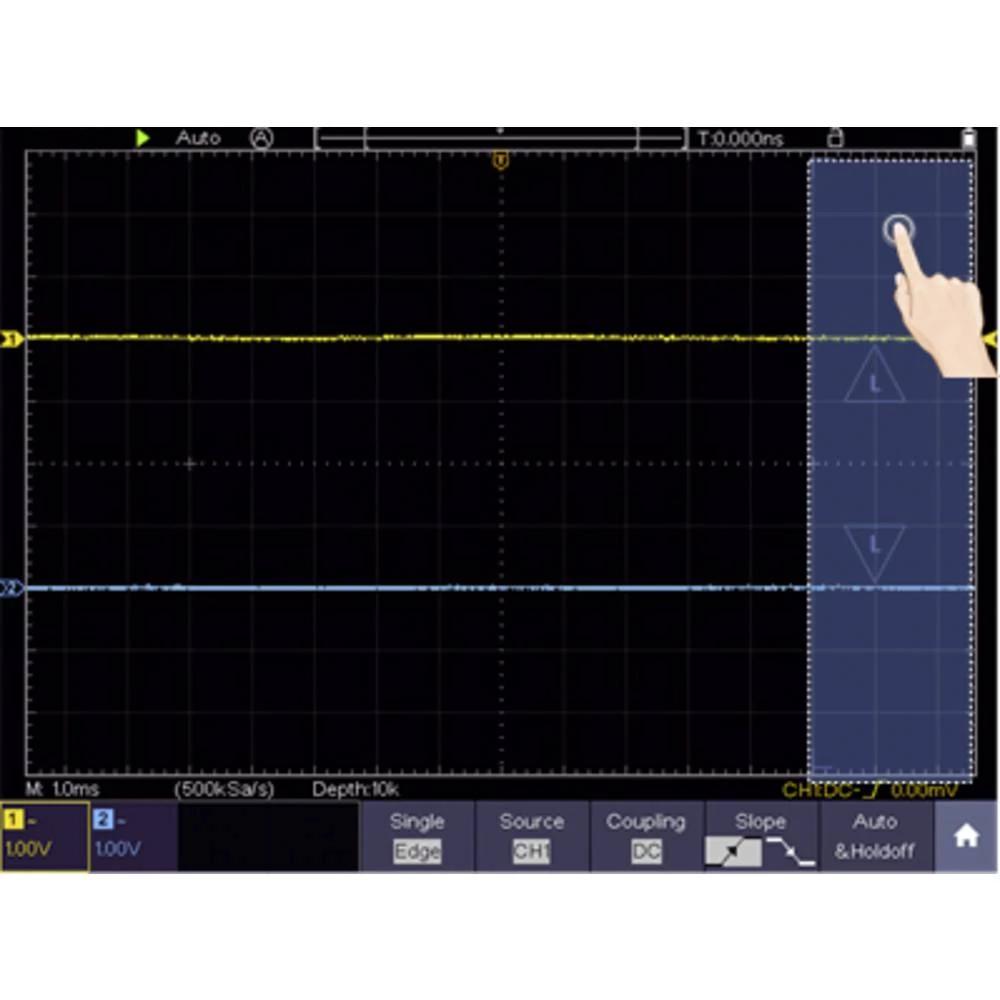Tap the M: 1.0ms timebase readout
1000x1000 pixels.
[x=62, y=789]
